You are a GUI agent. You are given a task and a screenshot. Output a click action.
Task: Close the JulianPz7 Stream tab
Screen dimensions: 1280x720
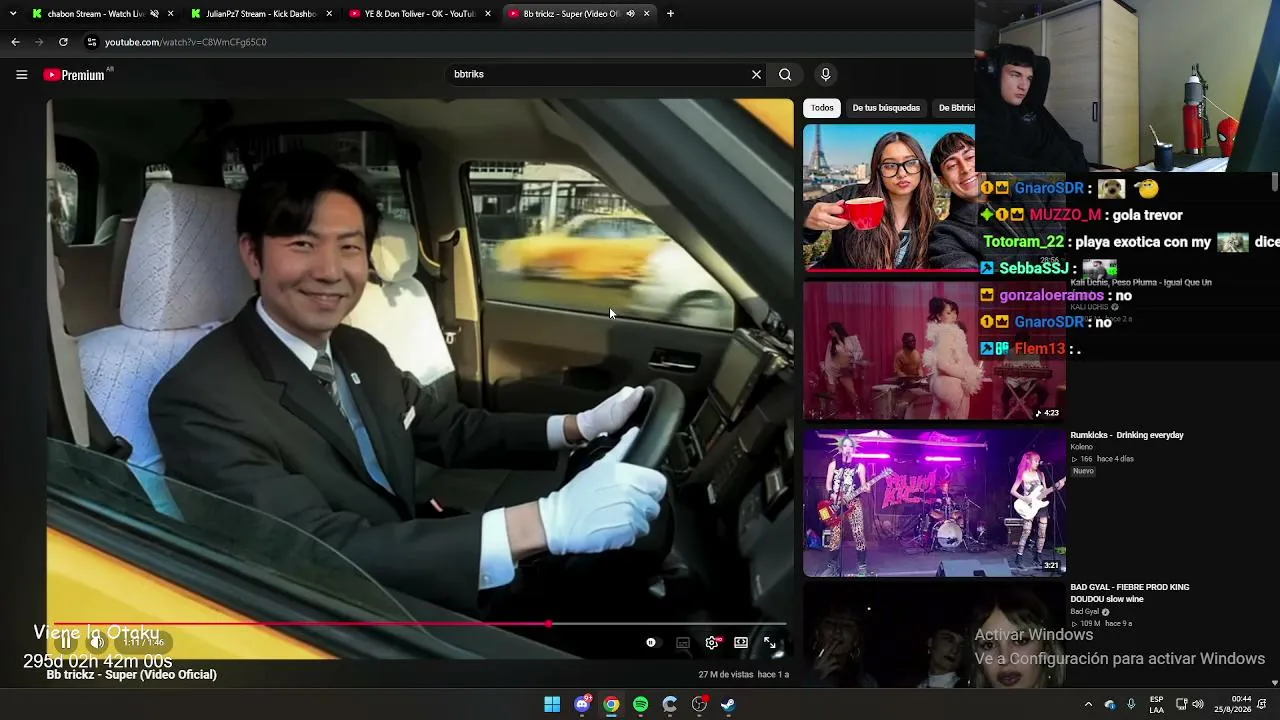coord(329,14)
